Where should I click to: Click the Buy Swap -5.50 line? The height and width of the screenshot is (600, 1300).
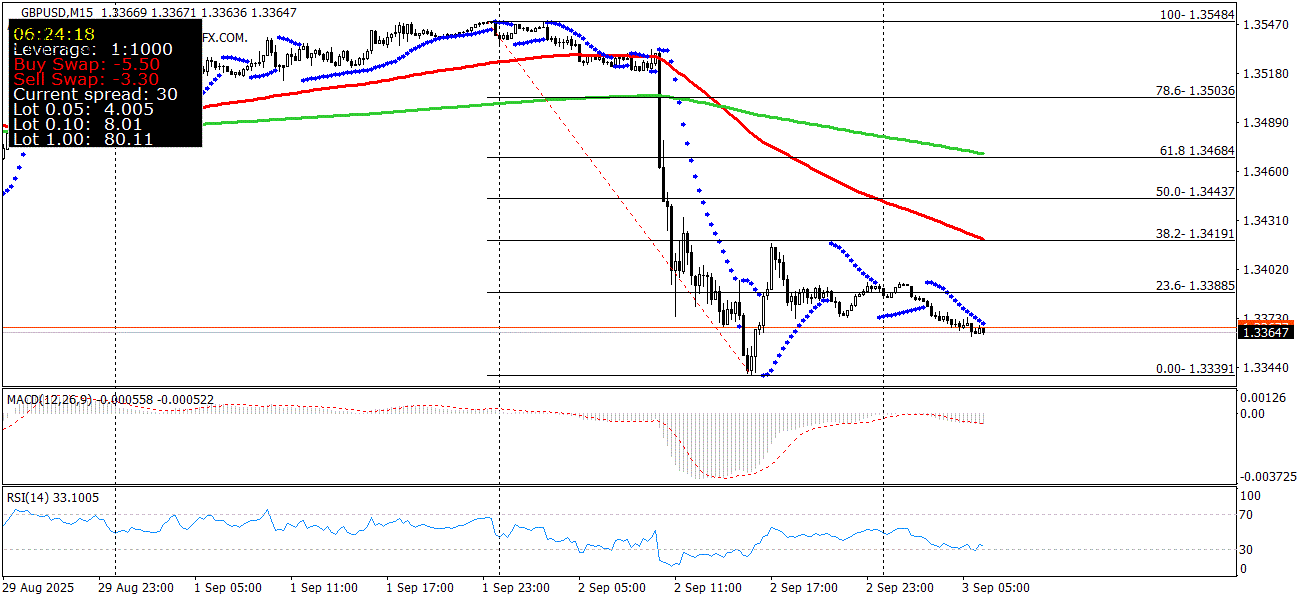point(86,63)
